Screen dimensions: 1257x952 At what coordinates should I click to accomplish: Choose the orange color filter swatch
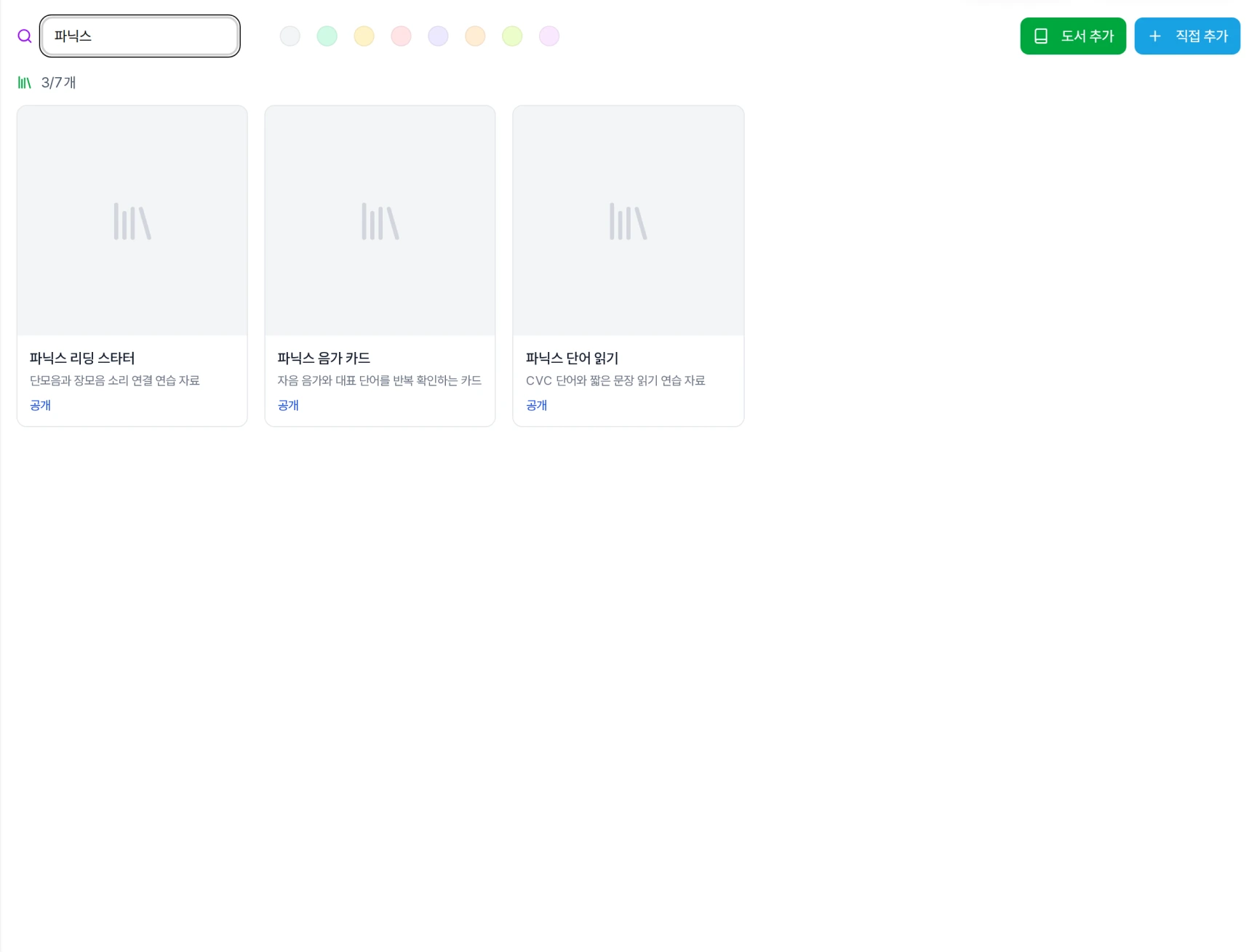point(475,36)
